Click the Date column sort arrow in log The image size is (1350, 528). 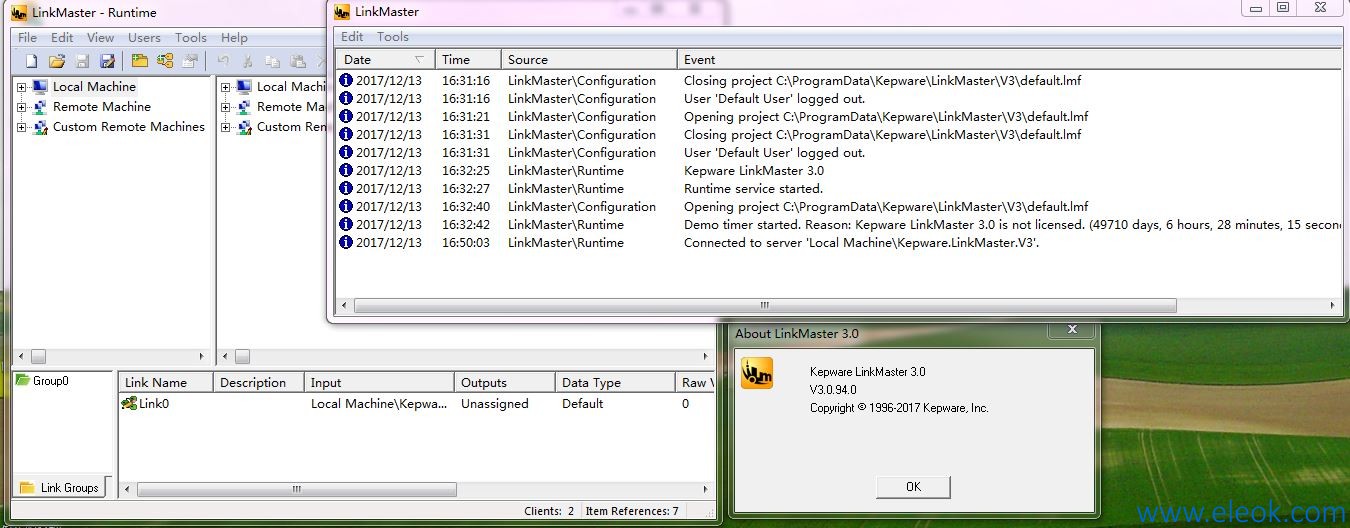419,60
